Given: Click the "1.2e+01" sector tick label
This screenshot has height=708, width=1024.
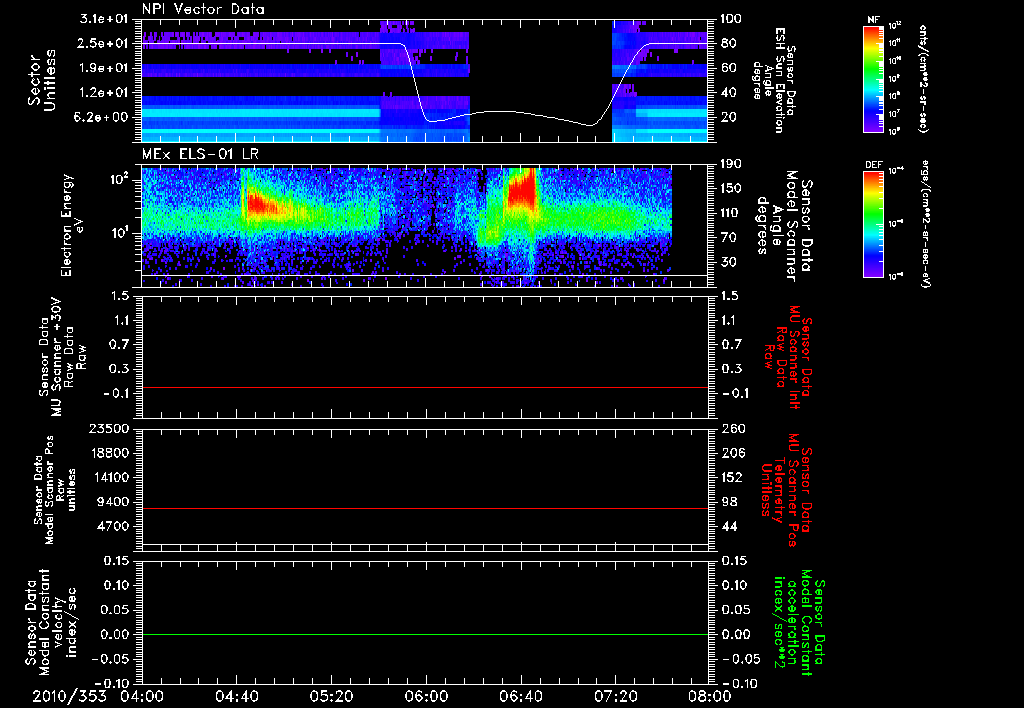Looking at the screenshot, I should tap(104, 93).
